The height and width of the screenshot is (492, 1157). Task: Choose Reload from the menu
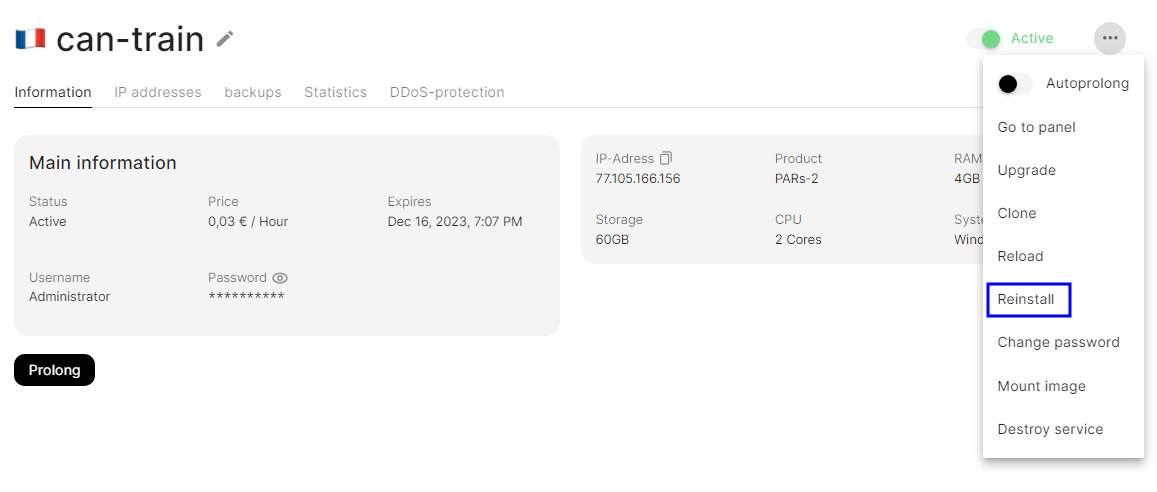pos(1020,256)
